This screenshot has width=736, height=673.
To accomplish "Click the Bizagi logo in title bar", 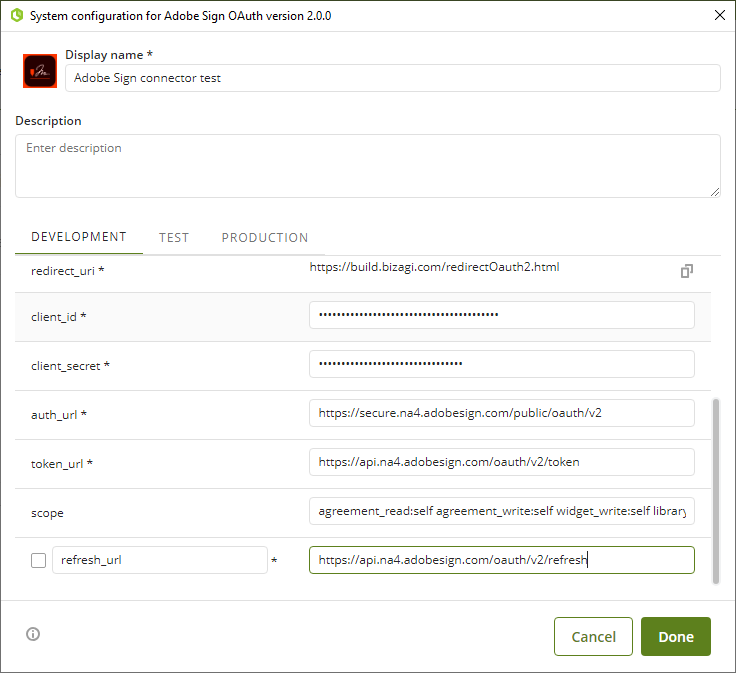I will 17,15.
